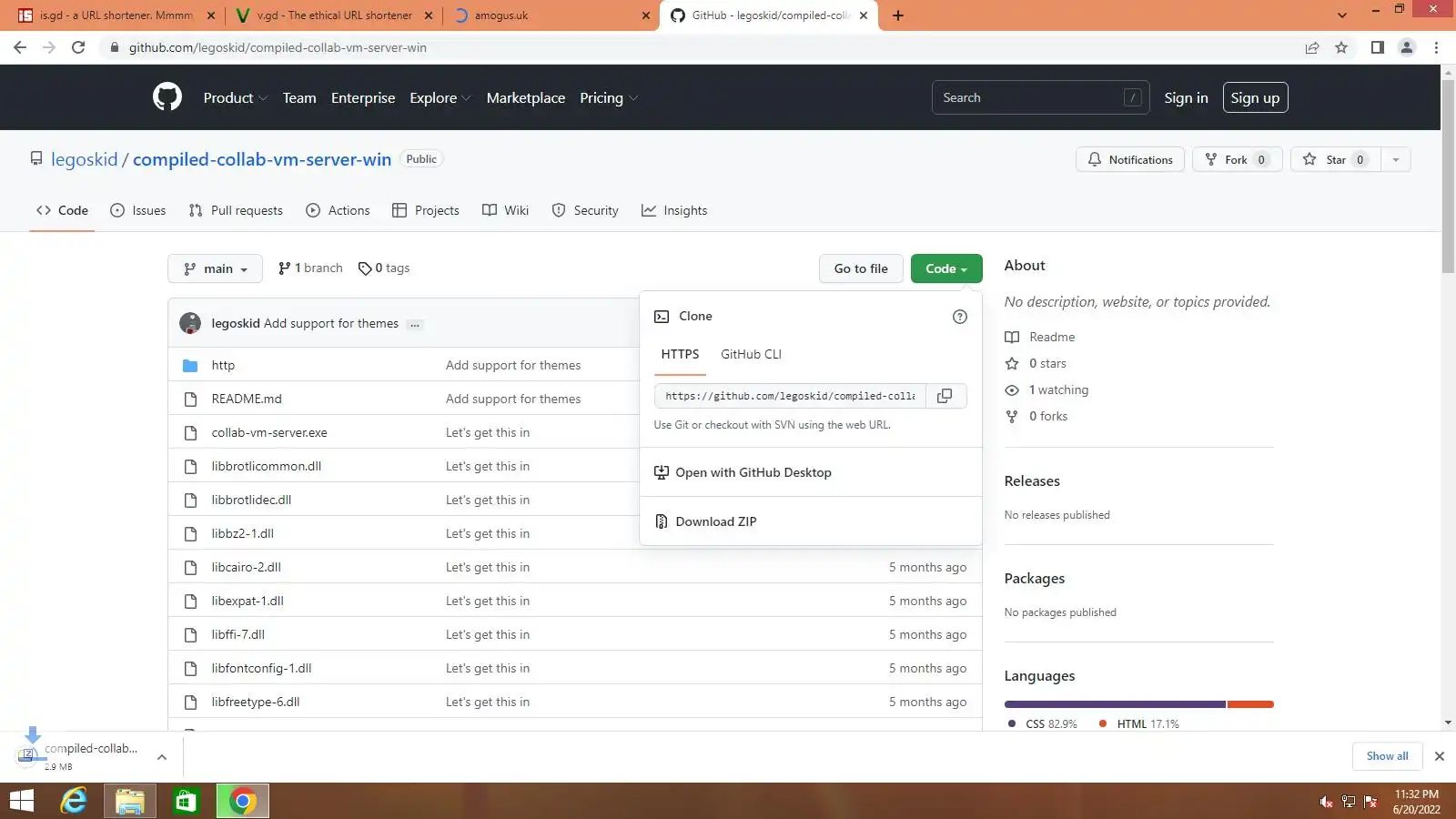Open the downloaded file options chevron
The width and height of the screenshot is (1456, 819).
(x=162, y=756)
